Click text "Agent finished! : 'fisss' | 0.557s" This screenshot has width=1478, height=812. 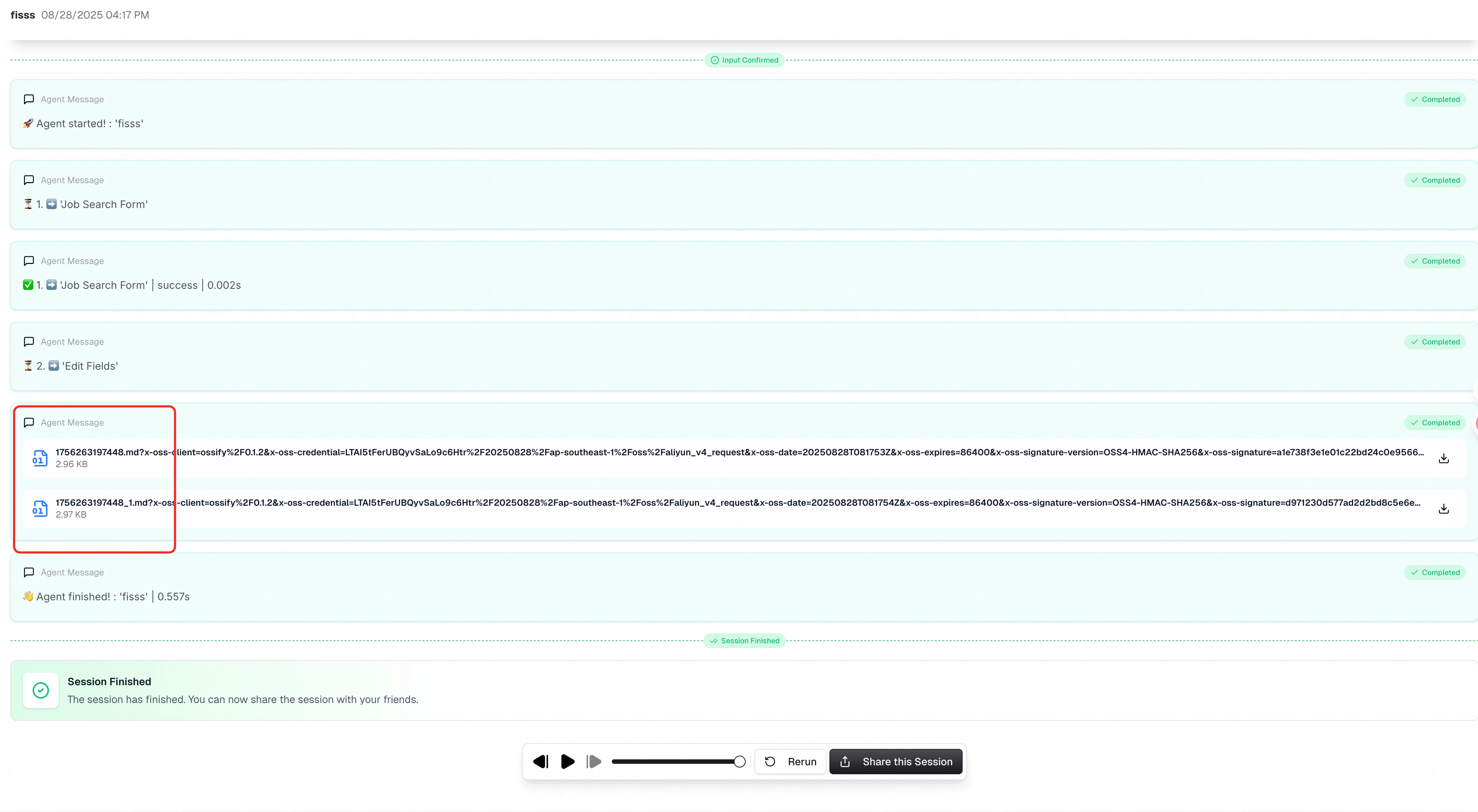coord(113,597)
